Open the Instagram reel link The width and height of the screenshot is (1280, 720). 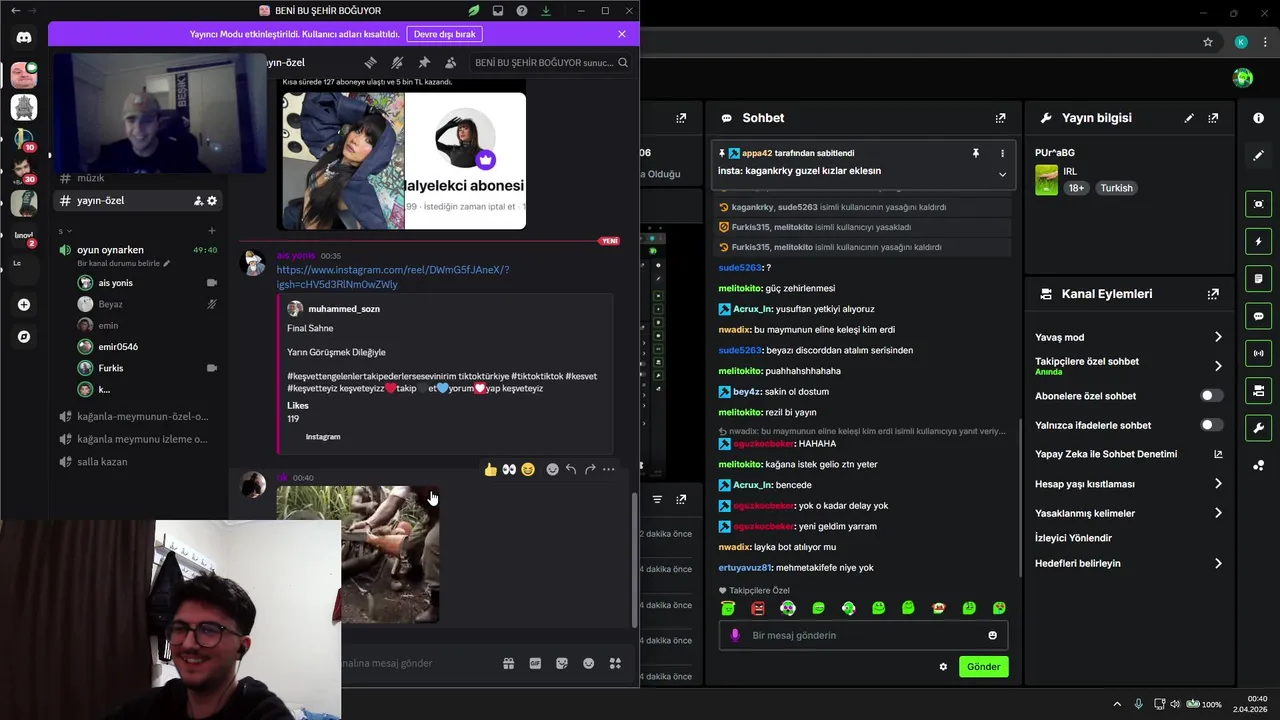(393, 277)
